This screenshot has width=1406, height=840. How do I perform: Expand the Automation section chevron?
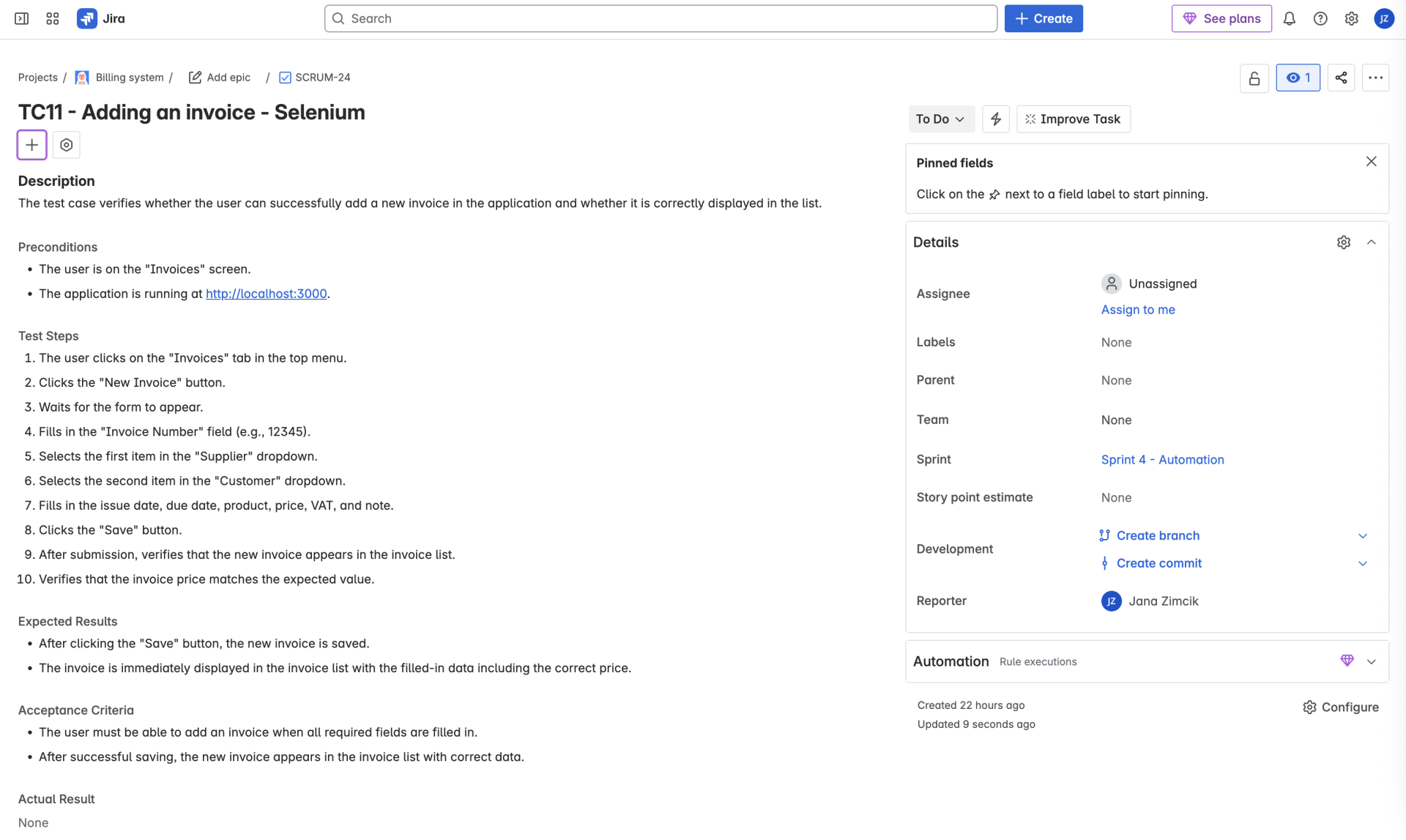(x=1371, y=661)
